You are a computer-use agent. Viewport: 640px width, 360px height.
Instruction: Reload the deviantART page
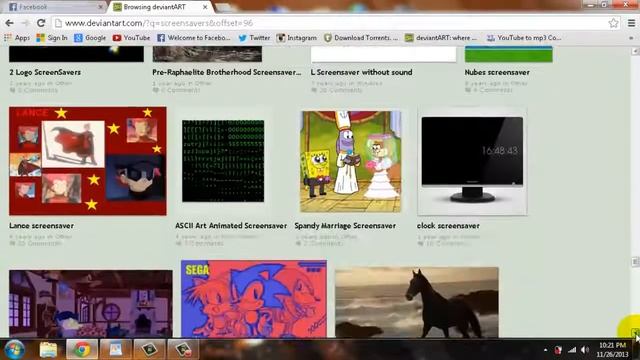click(41, 23)
